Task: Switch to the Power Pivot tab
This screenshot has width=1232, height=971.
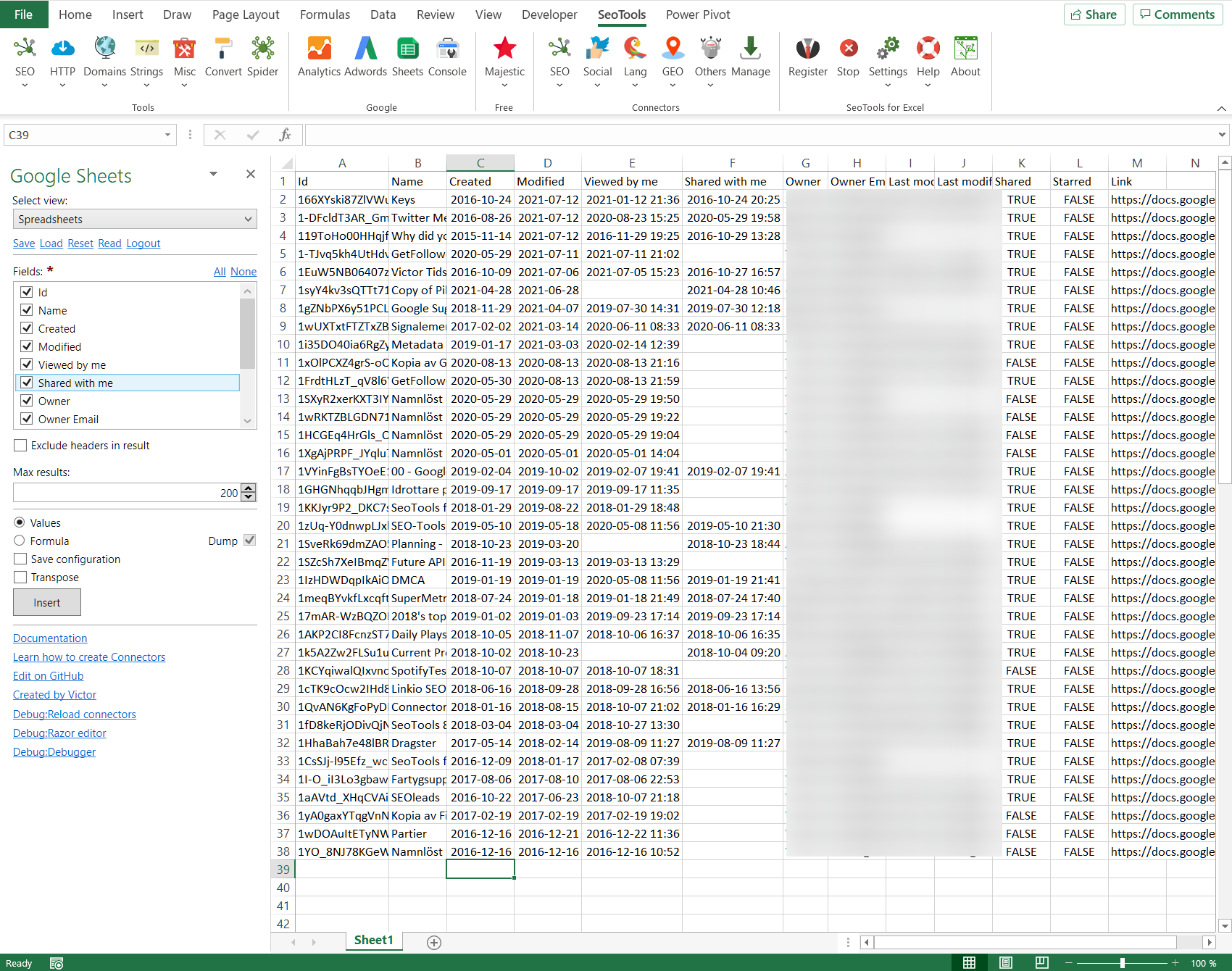Action: pyautogui.click(x=698, y=14)
